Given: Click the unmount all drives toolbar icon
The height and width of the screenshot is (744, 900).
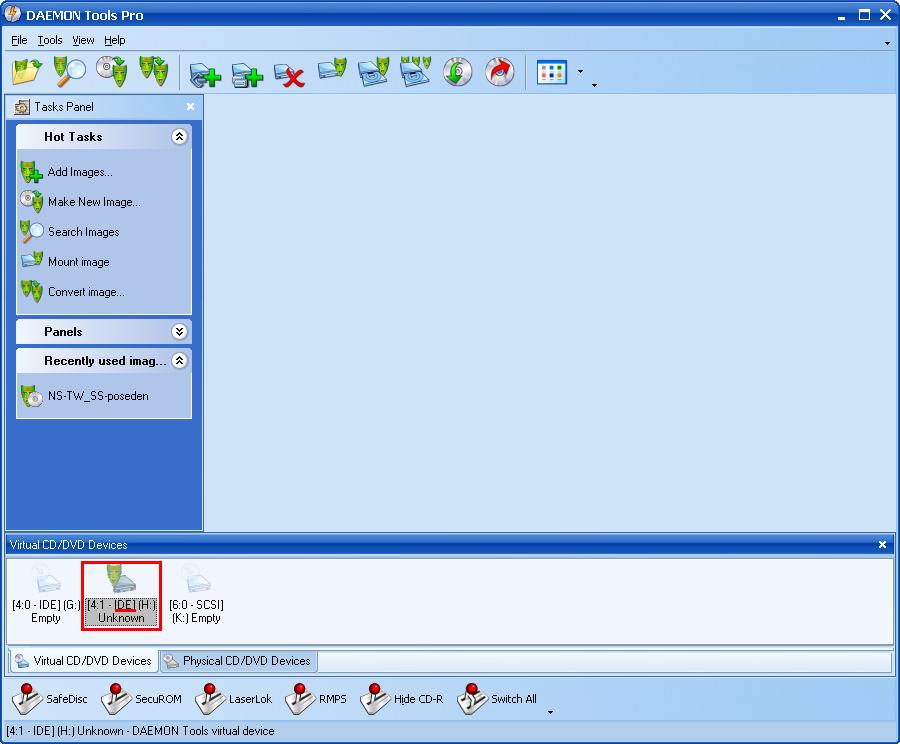Looking at the screenshot, I should pyautogui.click(x=416, y=72).
